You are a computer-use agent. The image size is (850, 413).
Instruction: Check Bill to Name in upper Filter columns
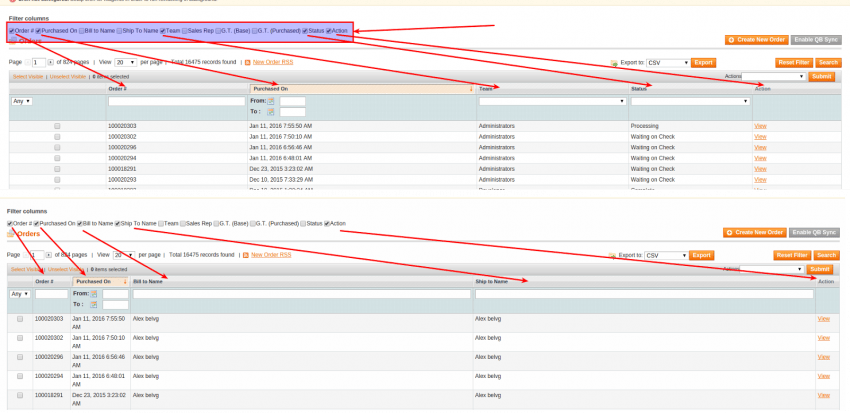pos(81,31)
